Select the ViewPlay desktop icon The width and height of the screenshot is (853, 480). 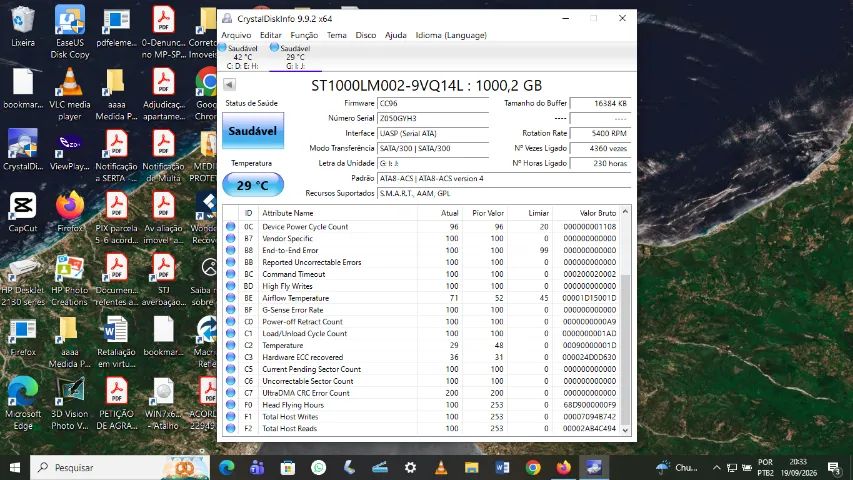(70, 150)
